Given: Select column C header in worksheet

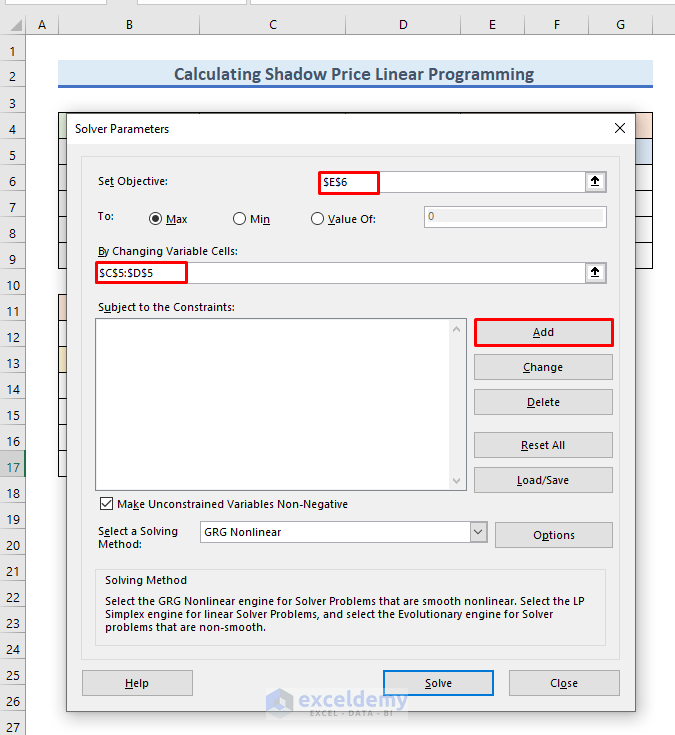Looking at the screenshot, I should click(273, 25).
